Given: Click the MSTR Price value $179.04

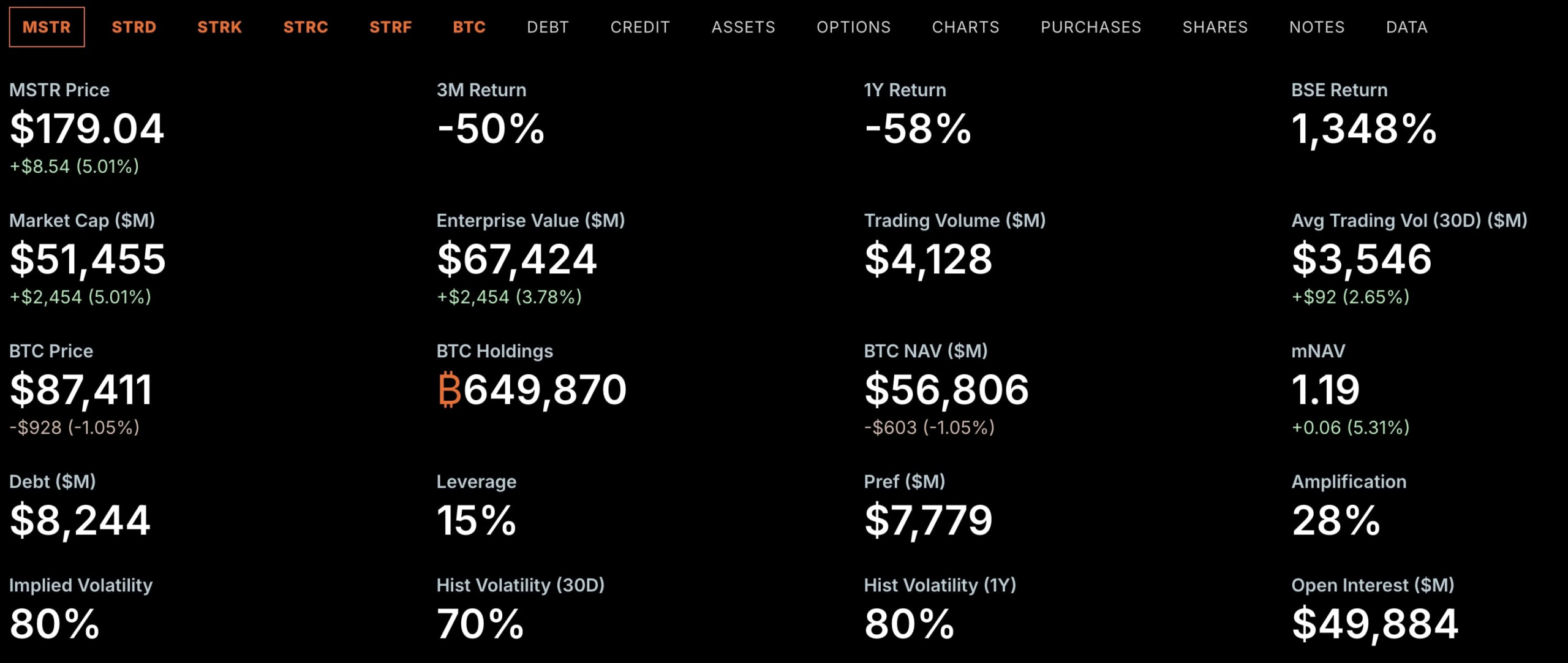Looking at the screenshot, I should tap(87, 129).
